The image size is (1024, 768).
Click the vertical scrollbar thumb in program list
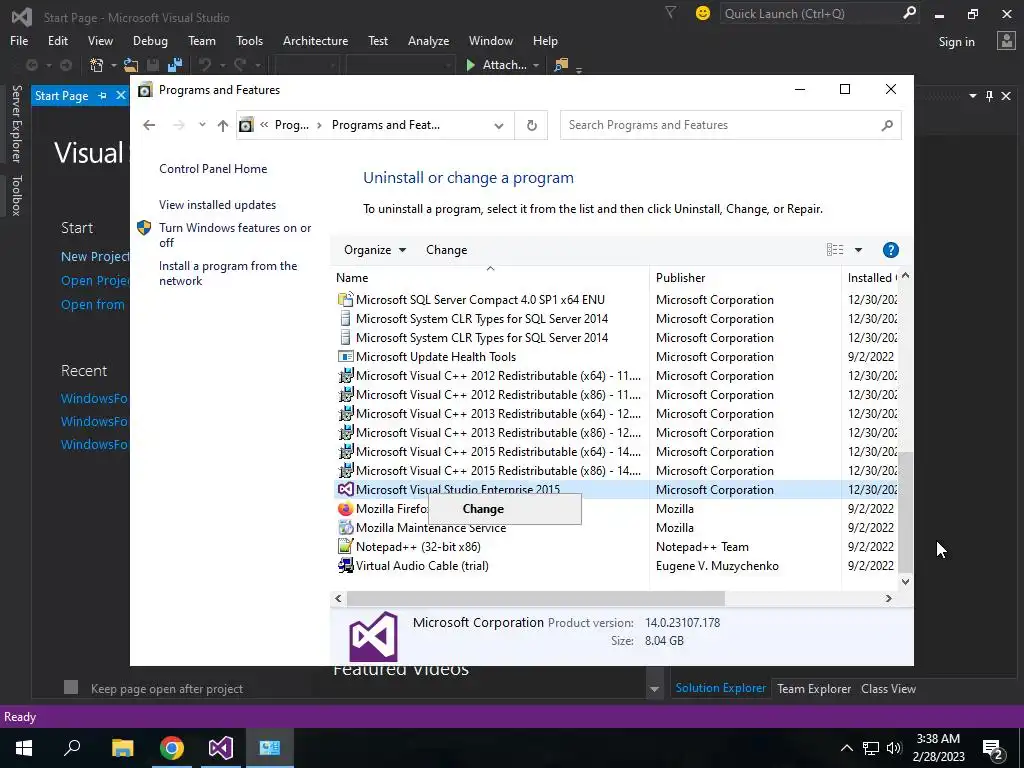pos(905,511)
